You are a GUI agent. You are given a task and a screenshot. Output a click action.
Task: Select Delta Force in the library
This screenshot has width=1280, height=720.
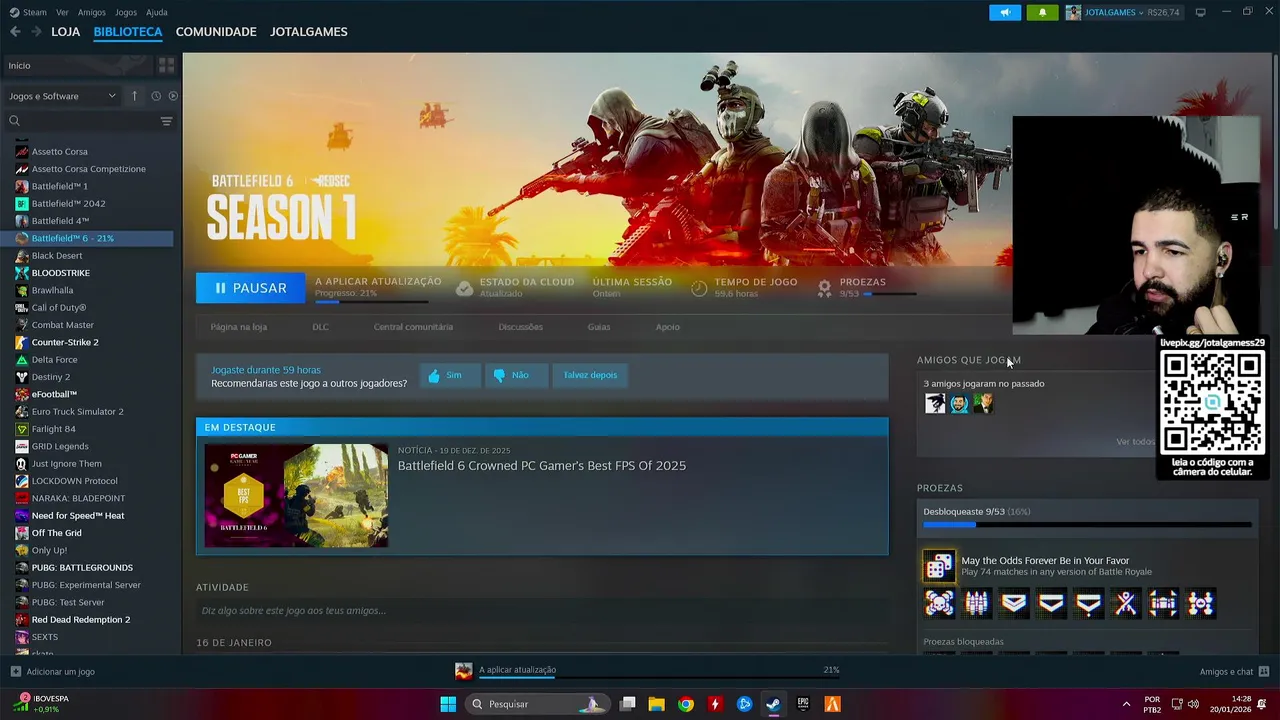(54, 360)
